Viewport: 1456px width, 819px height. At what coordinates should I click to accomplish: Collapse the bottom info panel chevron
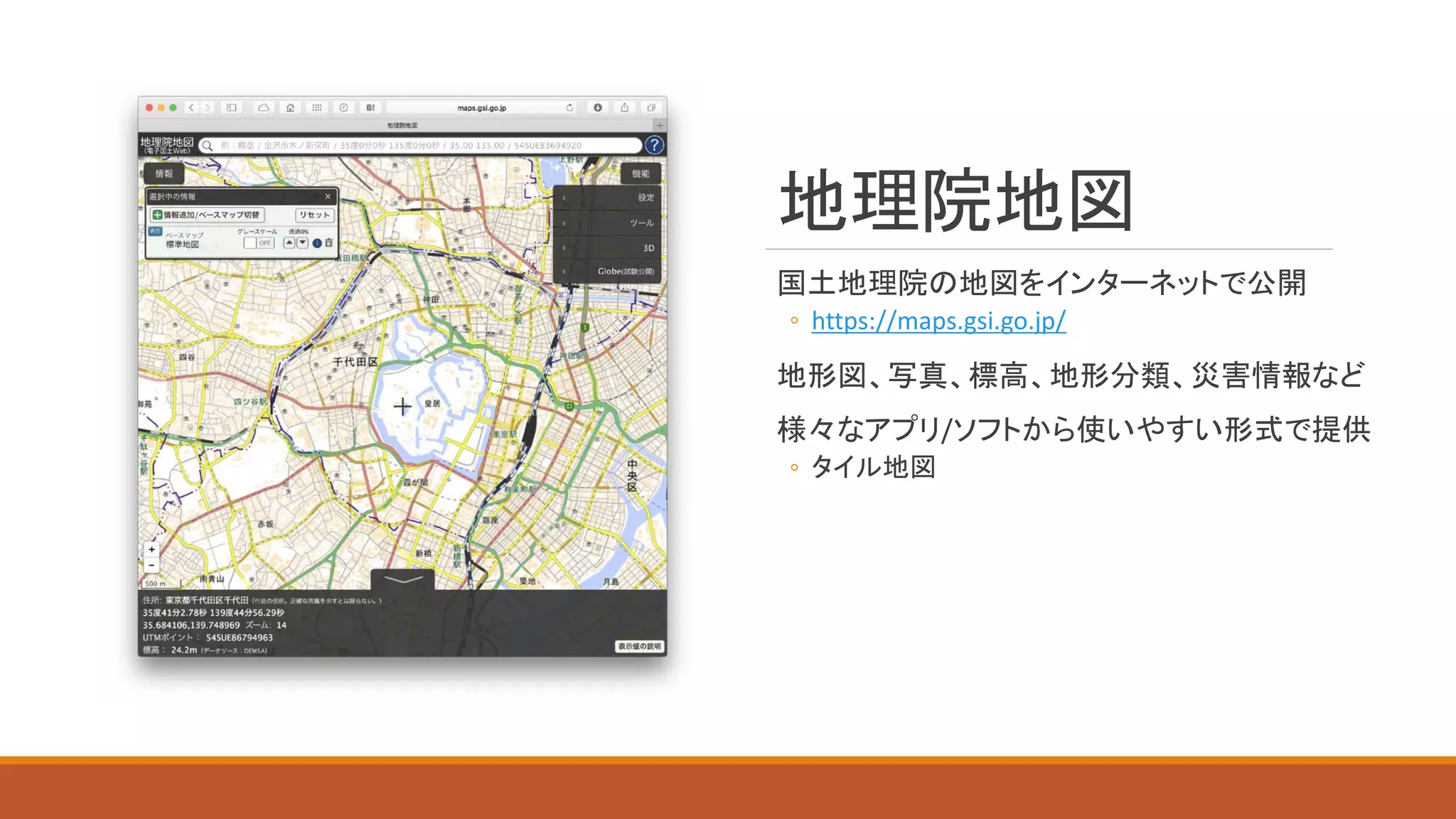click(403, 579)
